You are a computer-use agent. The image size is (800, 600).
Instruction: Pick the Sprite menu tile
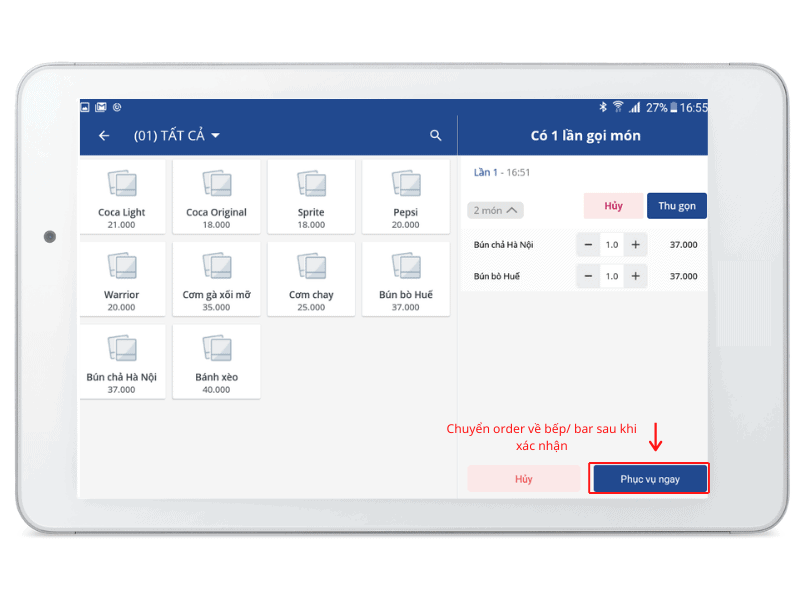click(311, 196)
